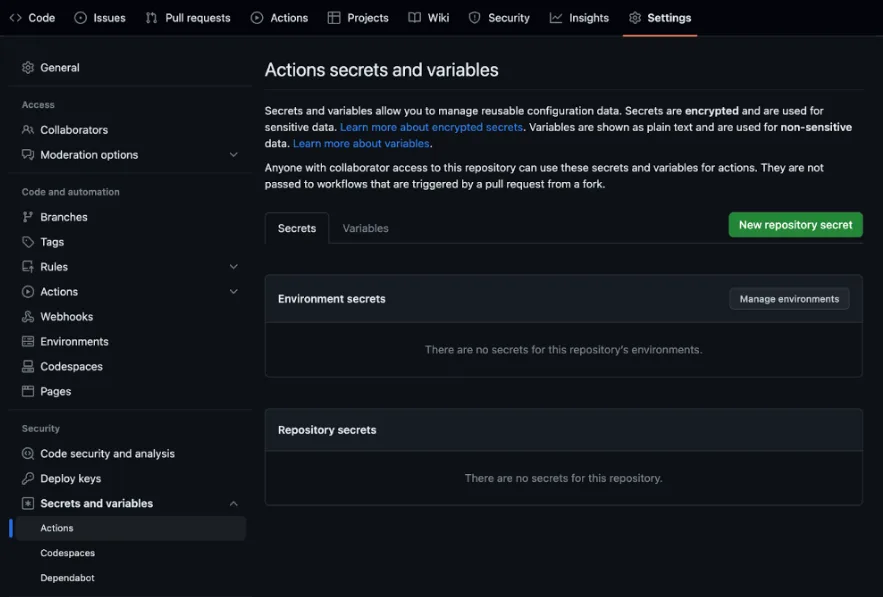The image size is (883, 597).
Task: Click the Branches git-branch icon
Action: tap(28, 217)
